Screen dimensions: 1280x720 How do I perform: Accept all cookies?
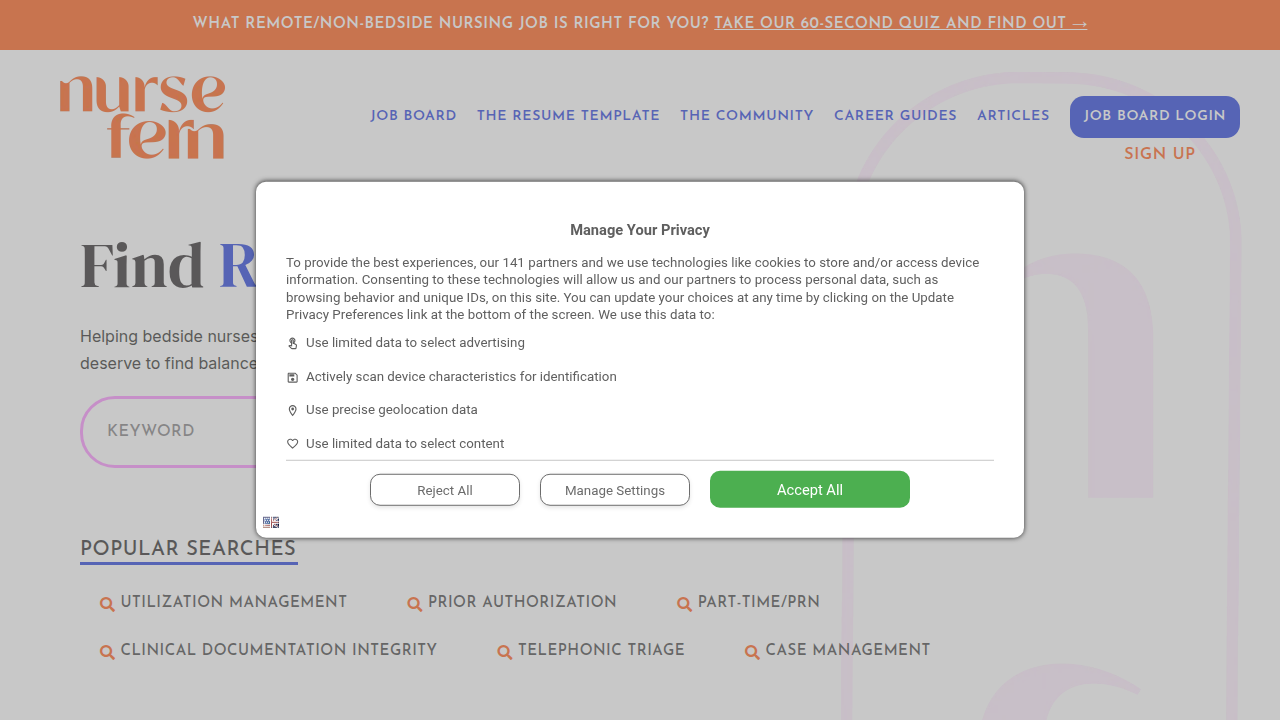pyautogui.click(x=809, y=489)
